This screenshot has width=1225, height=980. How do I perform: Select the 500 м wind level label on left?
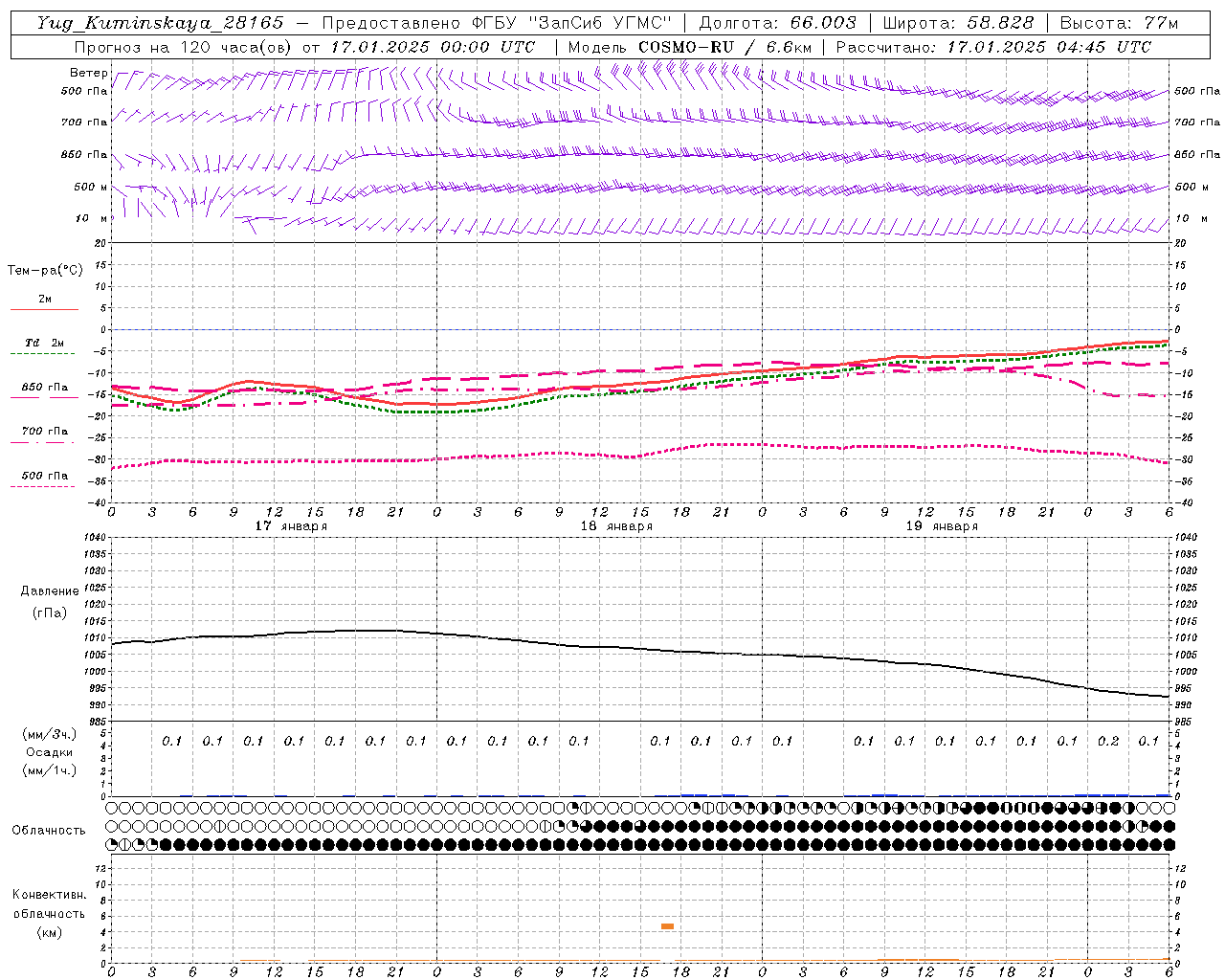[x=90, y=187]
